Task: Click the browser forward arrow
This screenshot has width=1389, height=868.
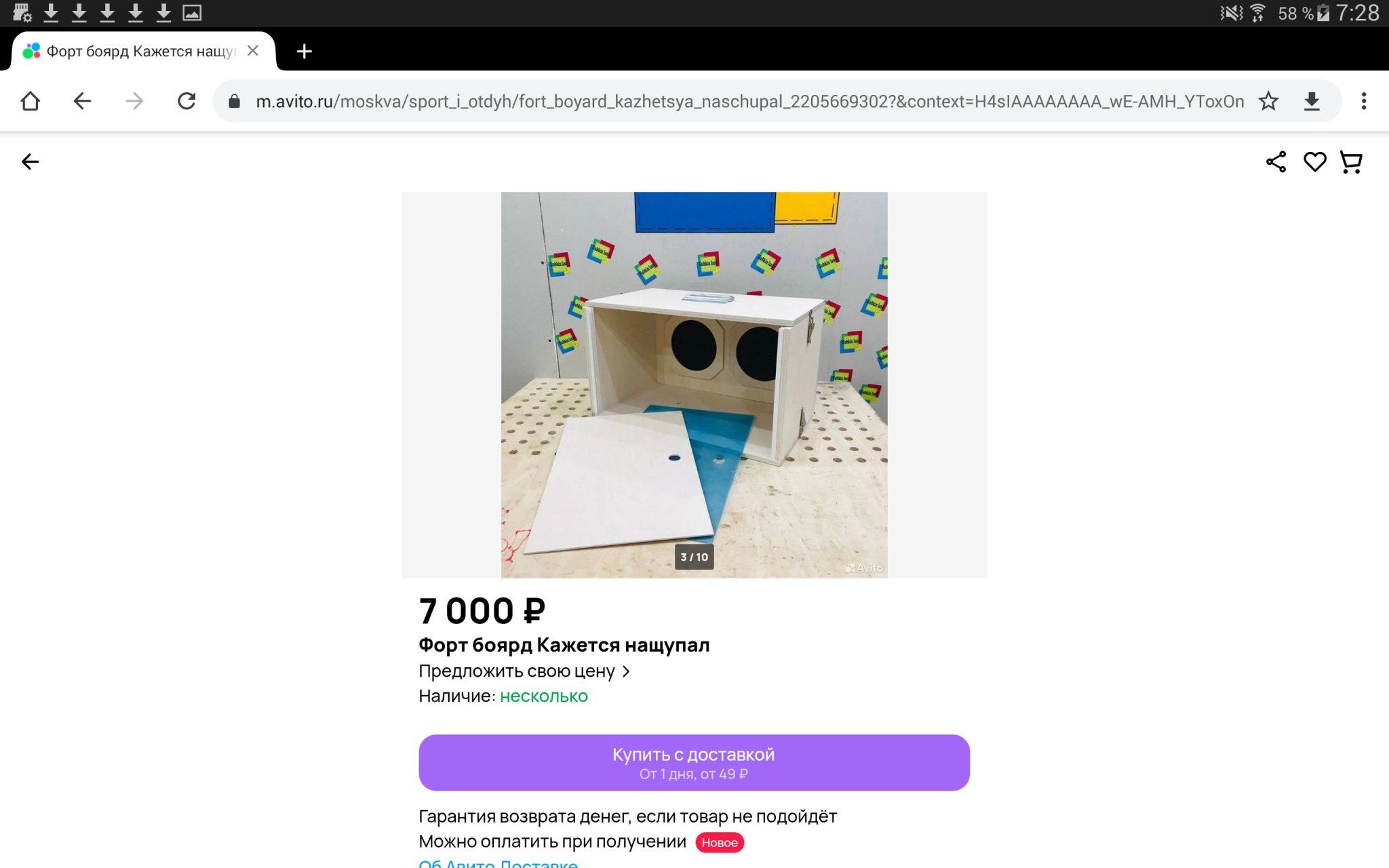Action: (x=134, y=102)
